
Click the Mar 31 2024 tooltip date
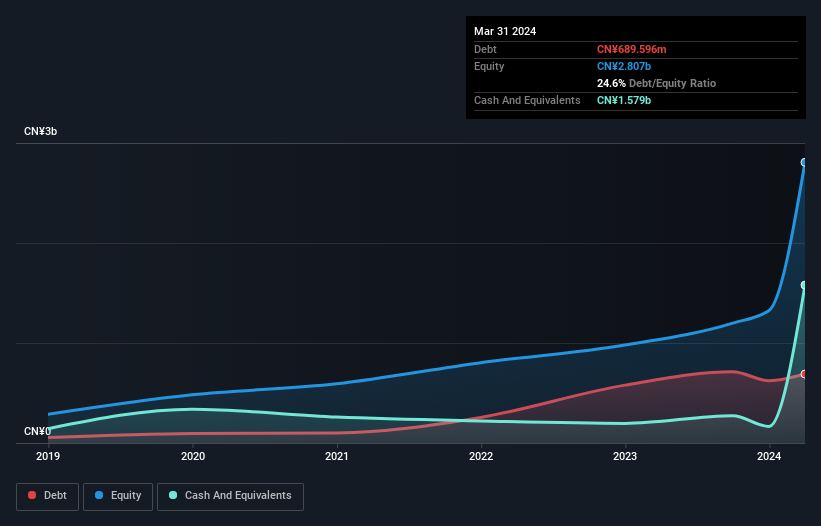505,31
